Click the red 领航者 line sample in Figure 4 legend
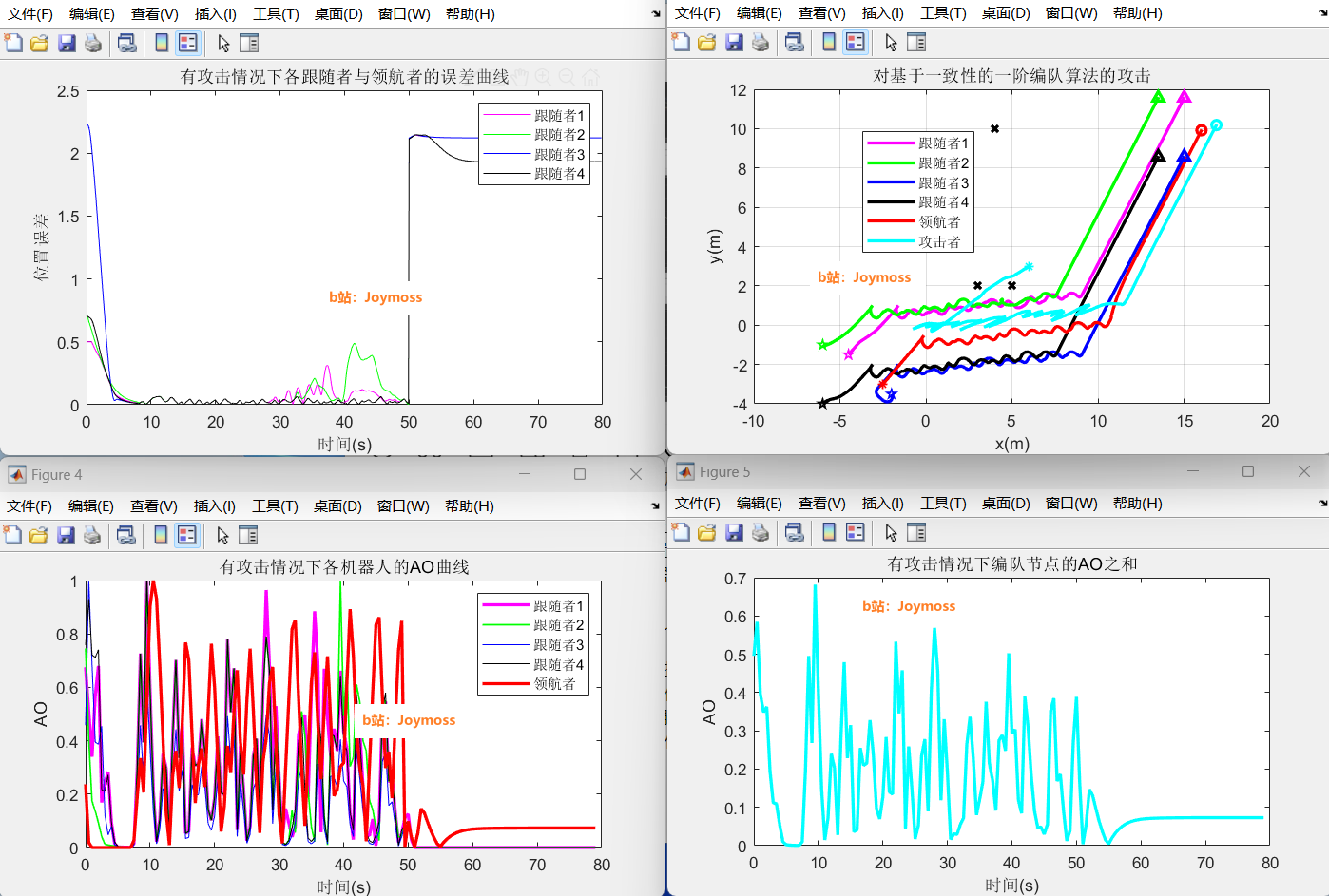 pyautogui.click(x=506, y=683)
